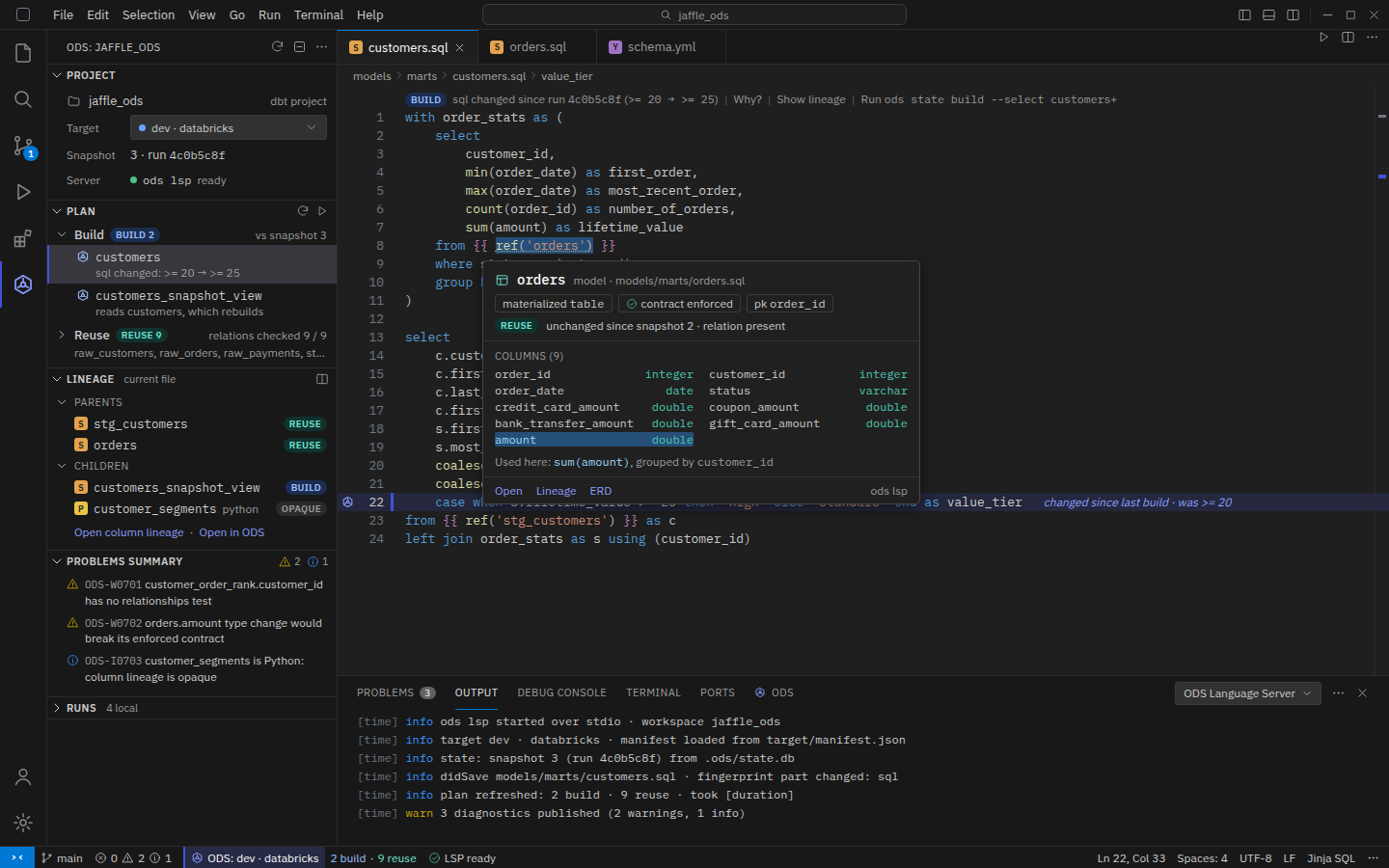Screen dimensions: 1389x868
Task: Expand the Reuse group in the plan
Action: coord(63,336)
